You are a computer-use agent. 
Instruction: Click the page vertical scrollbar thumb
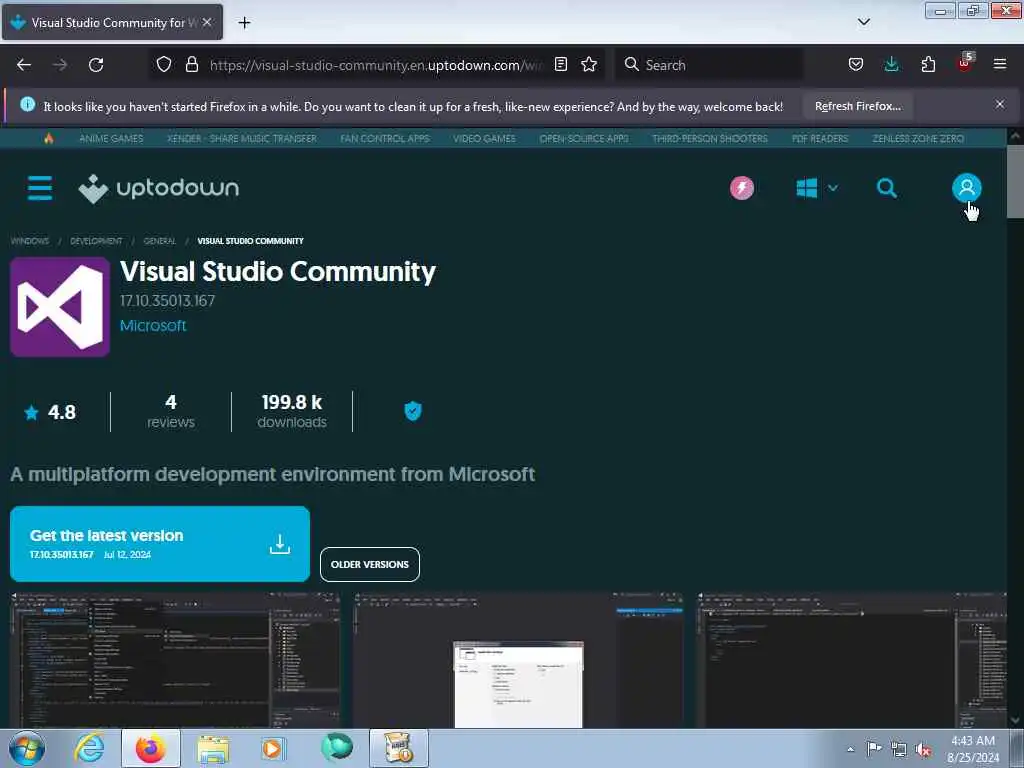point(1015,181)
